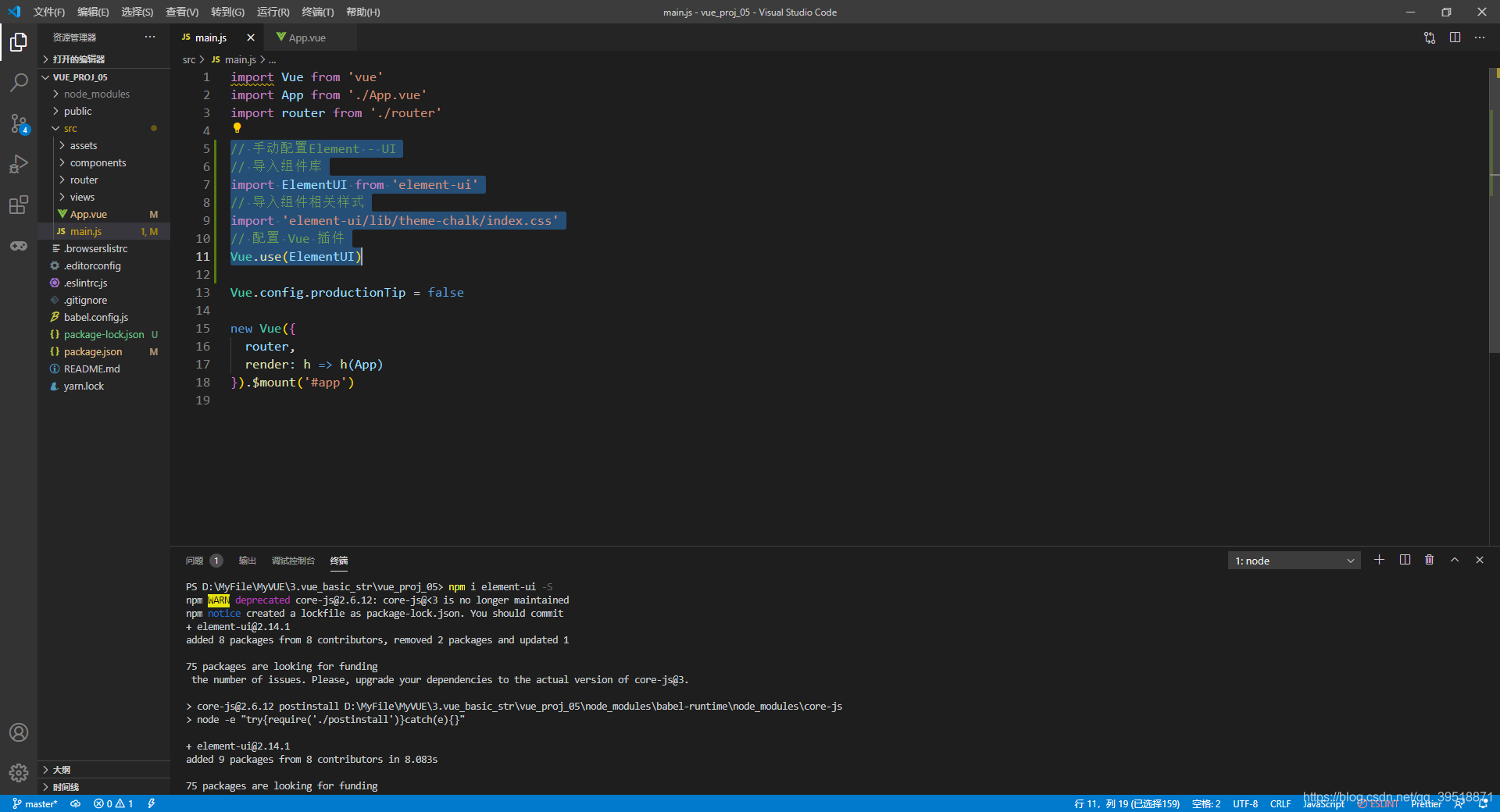Viewport: 1500px width, 812px height.
Task: Expand the Timeline section
Action: pos(104,787)
